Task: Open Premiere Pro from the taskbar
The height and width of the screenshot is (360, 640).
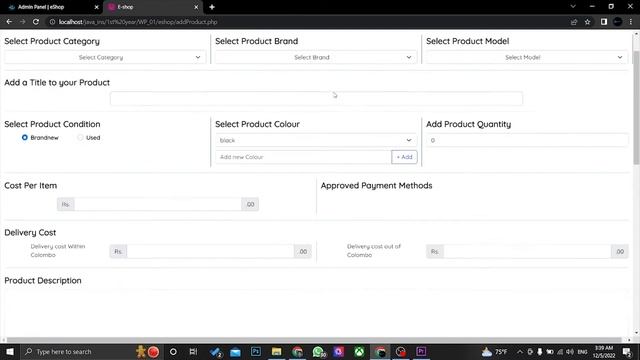Action: [421, 351]
